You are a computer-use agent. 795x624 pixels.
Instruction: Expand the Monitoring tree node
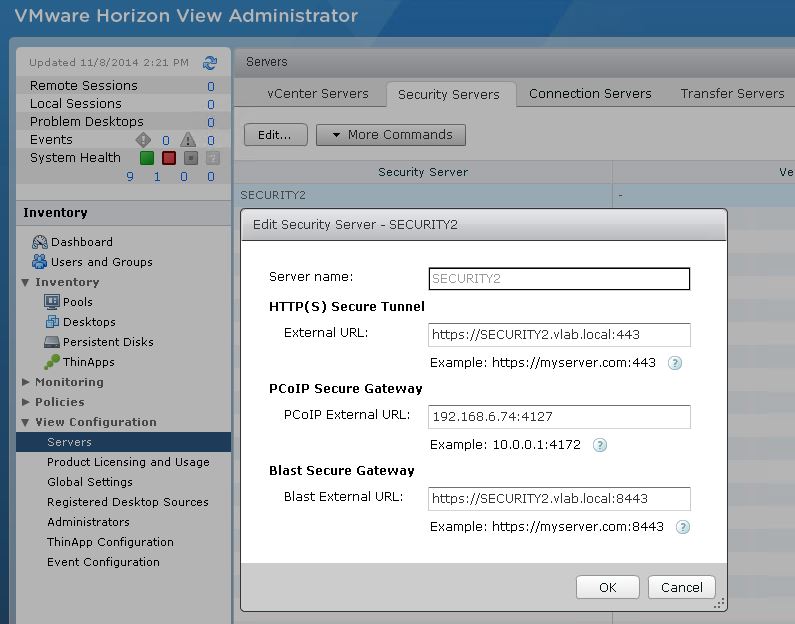25,382
